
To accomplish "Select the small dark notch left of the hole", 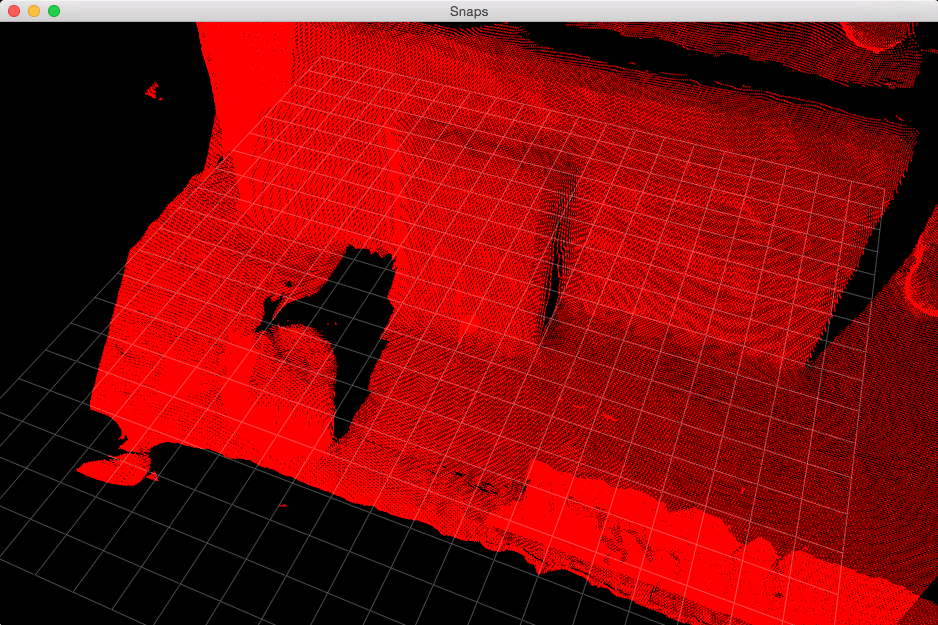I will 270,322.
